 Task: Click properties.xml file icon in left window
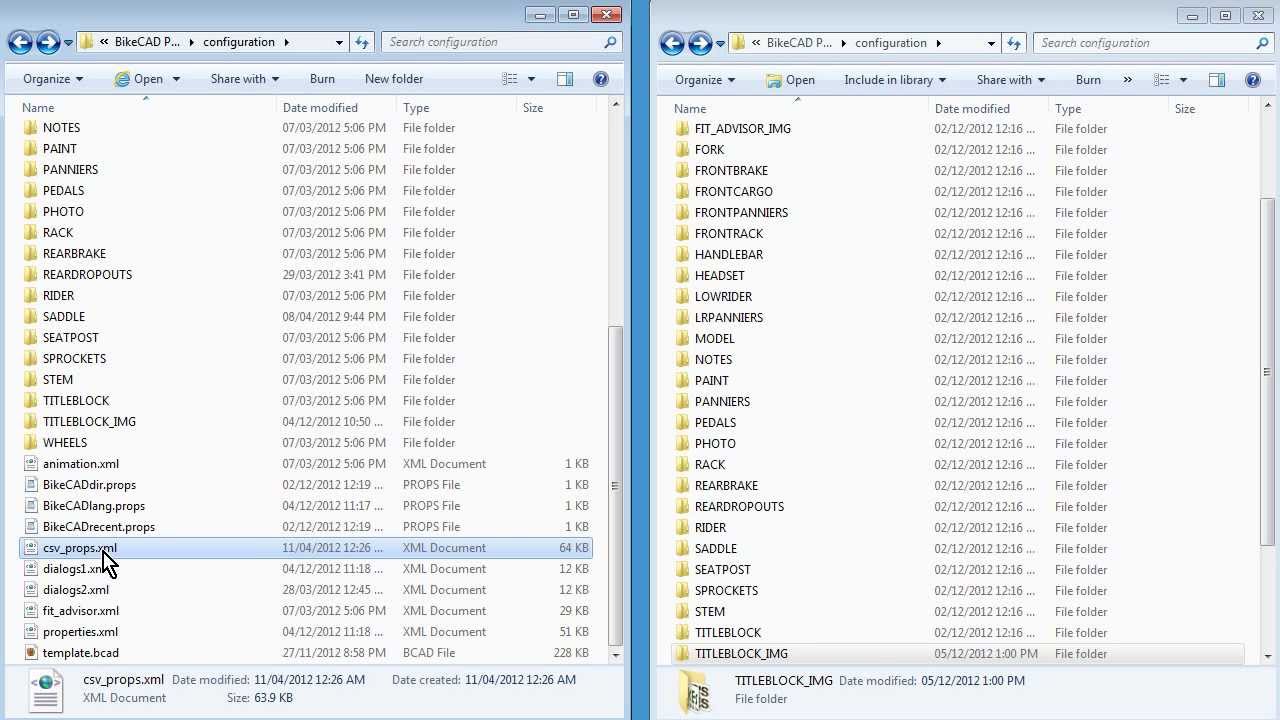click(x=31, y=632)
